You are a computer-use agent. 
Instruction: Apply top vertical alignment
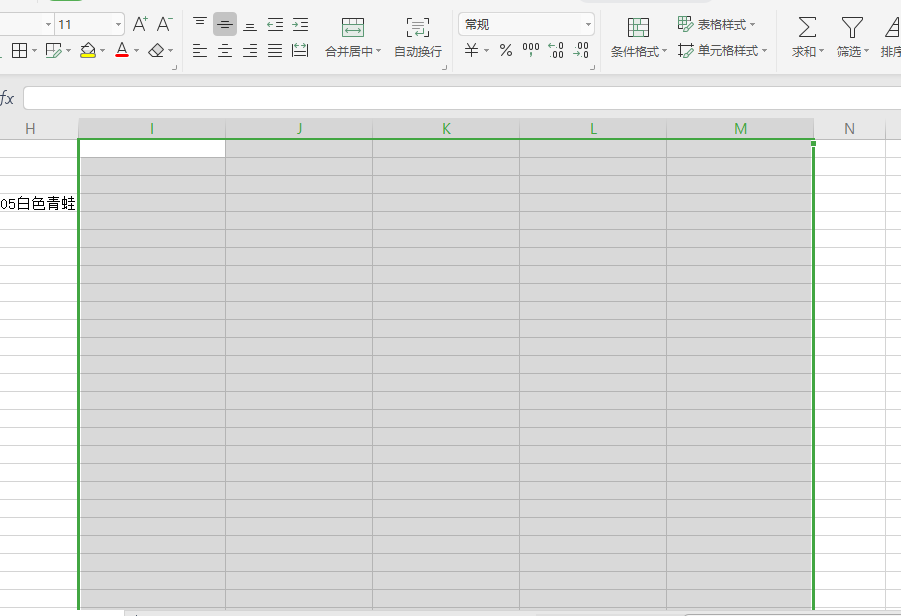(x=199, y=24)
